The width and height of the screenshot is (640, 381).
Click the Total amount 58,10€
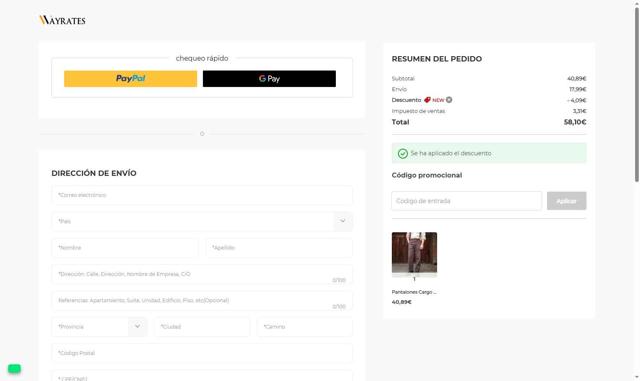(x=575, y=122)
